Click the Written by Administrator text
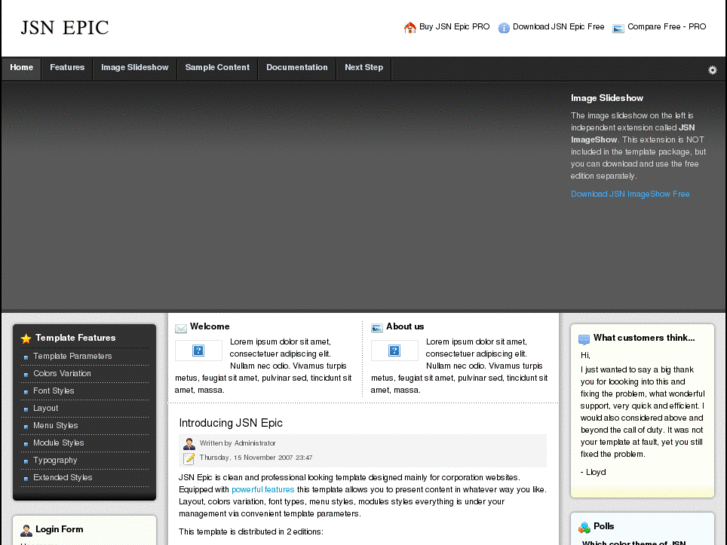This screenshot has height=545, width=727. coord(237,443)
